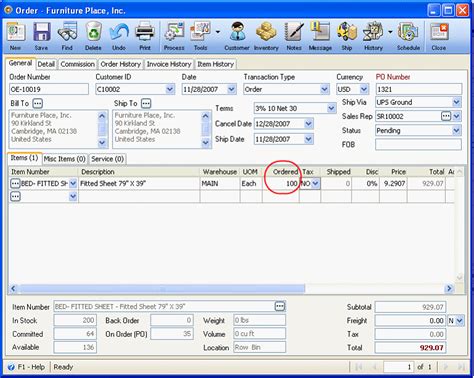Click the Ship forklift icon
474x378 pixels.
click(x=347, y=36)
